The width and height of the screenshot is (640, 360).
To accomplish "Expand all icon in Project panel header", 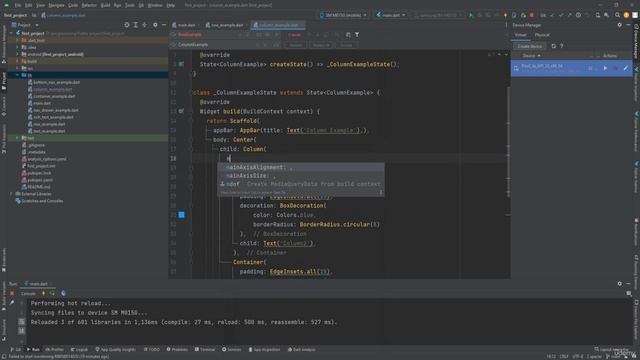I will point(136,25).
